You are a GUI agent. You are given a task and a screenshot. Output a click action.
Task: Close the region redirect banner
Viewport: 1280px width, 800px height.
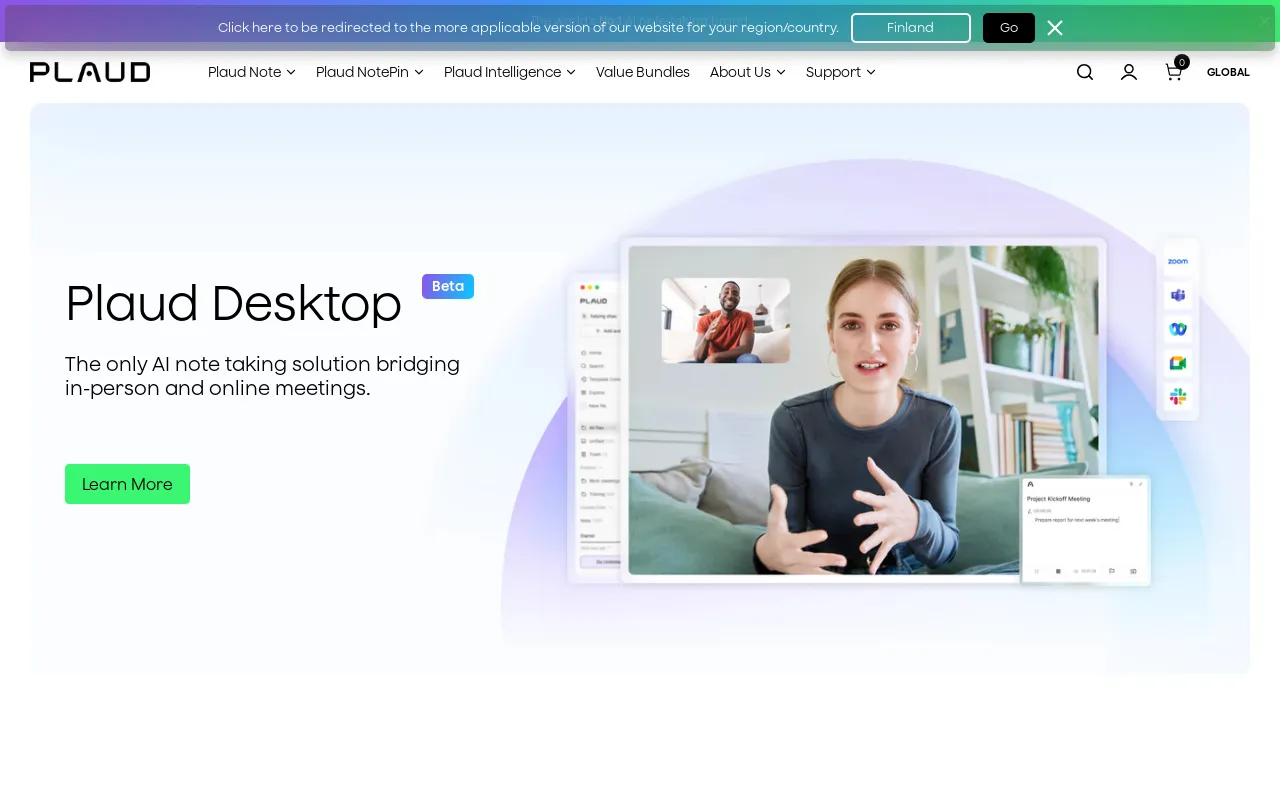(1055, 28)
